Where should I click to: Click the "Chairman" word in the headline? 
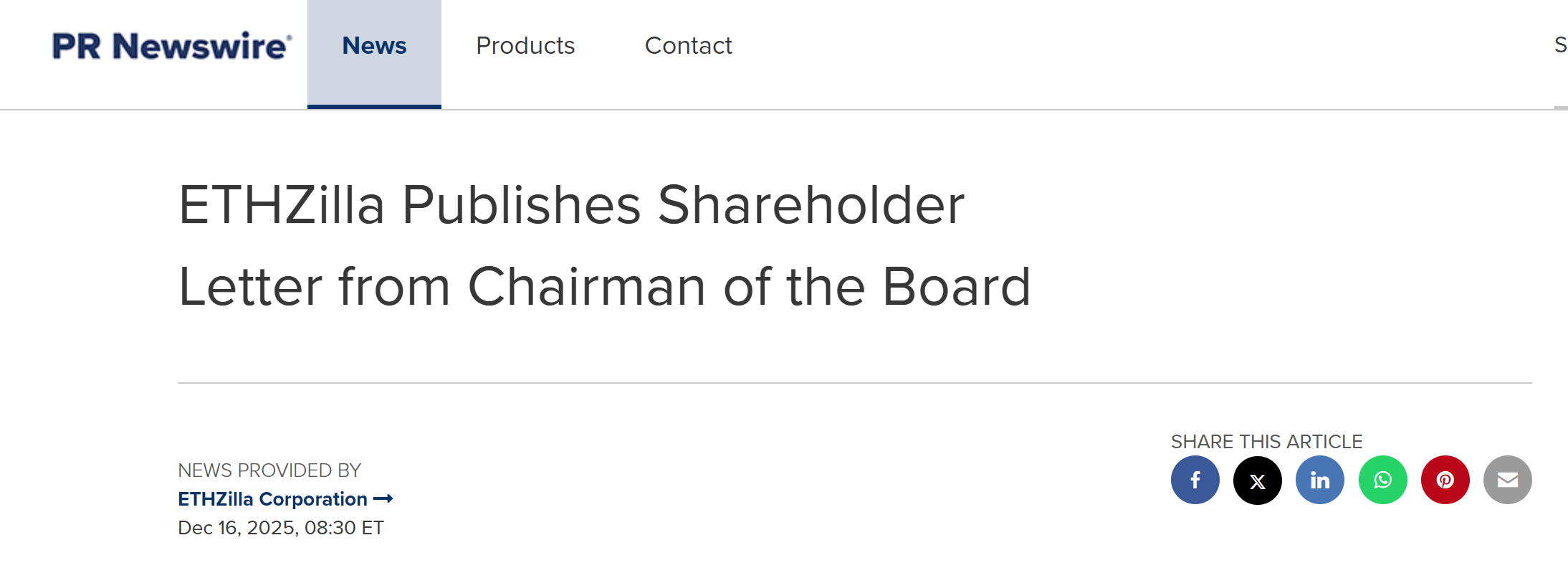point(587,287)
